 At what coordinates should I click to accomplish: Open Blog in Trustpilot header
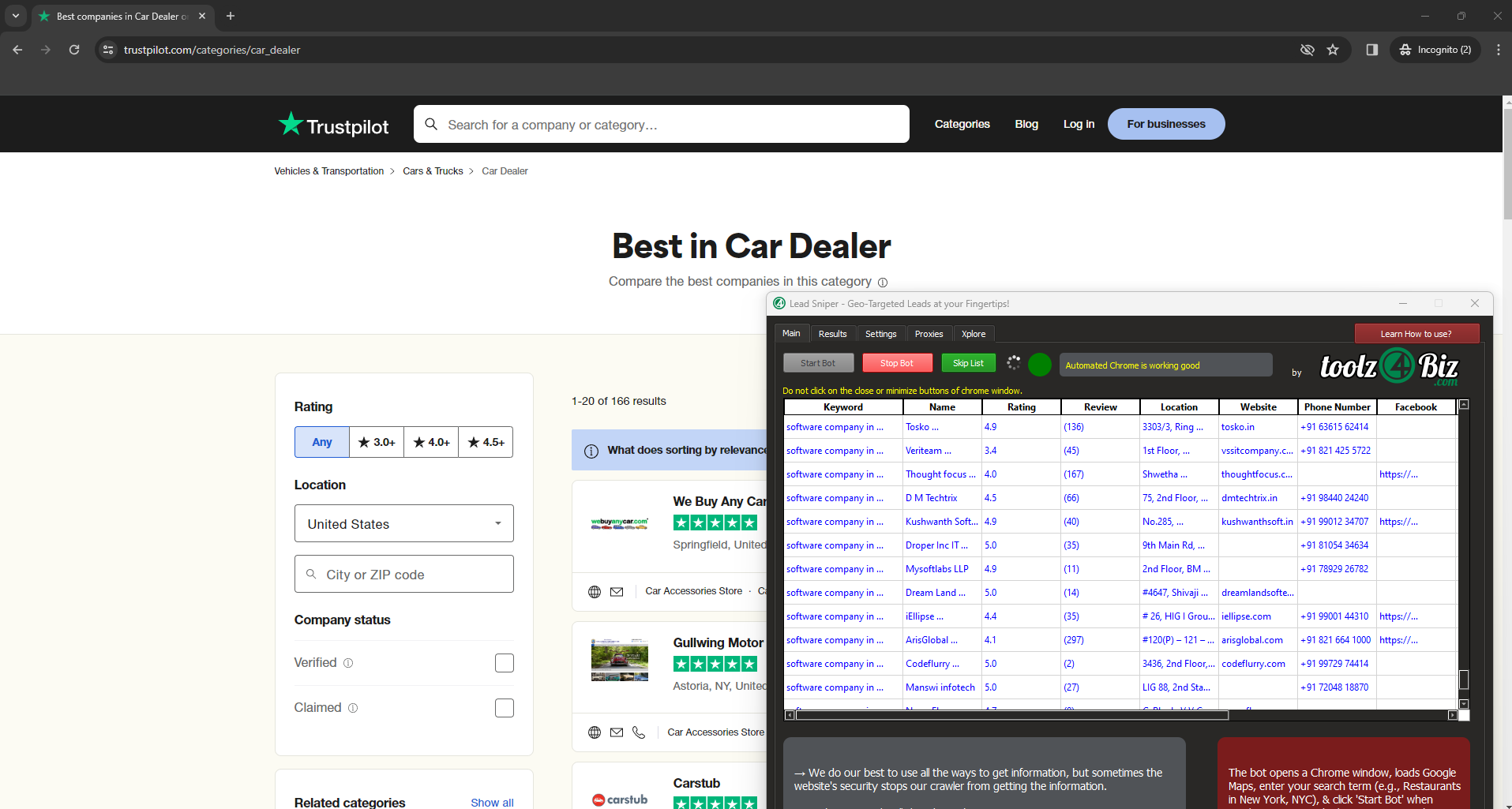coord(1026,124)
